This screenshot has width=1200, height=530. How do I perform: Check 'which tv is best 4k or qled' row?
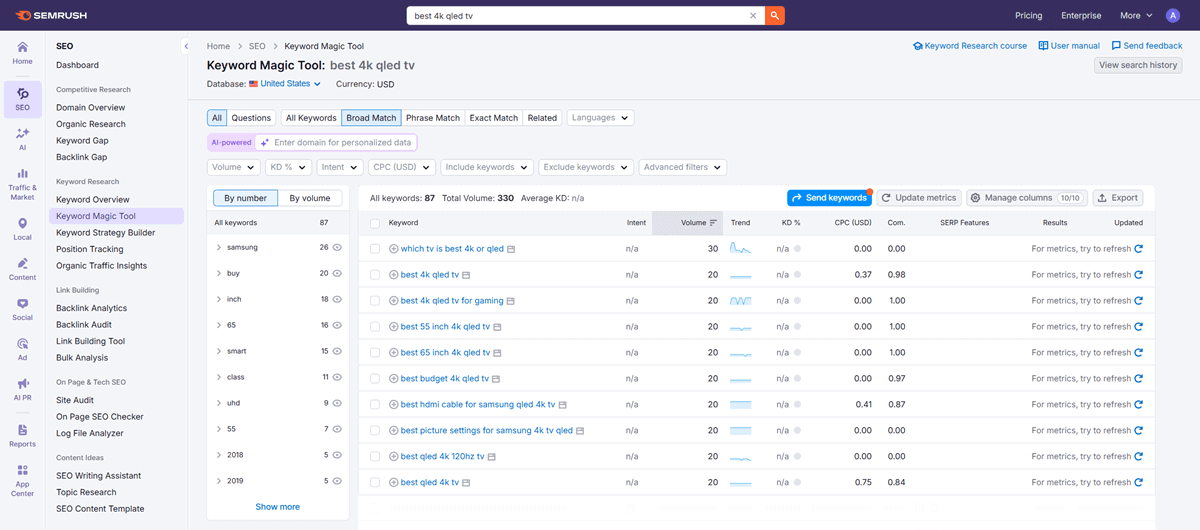[x=375, y=249]
